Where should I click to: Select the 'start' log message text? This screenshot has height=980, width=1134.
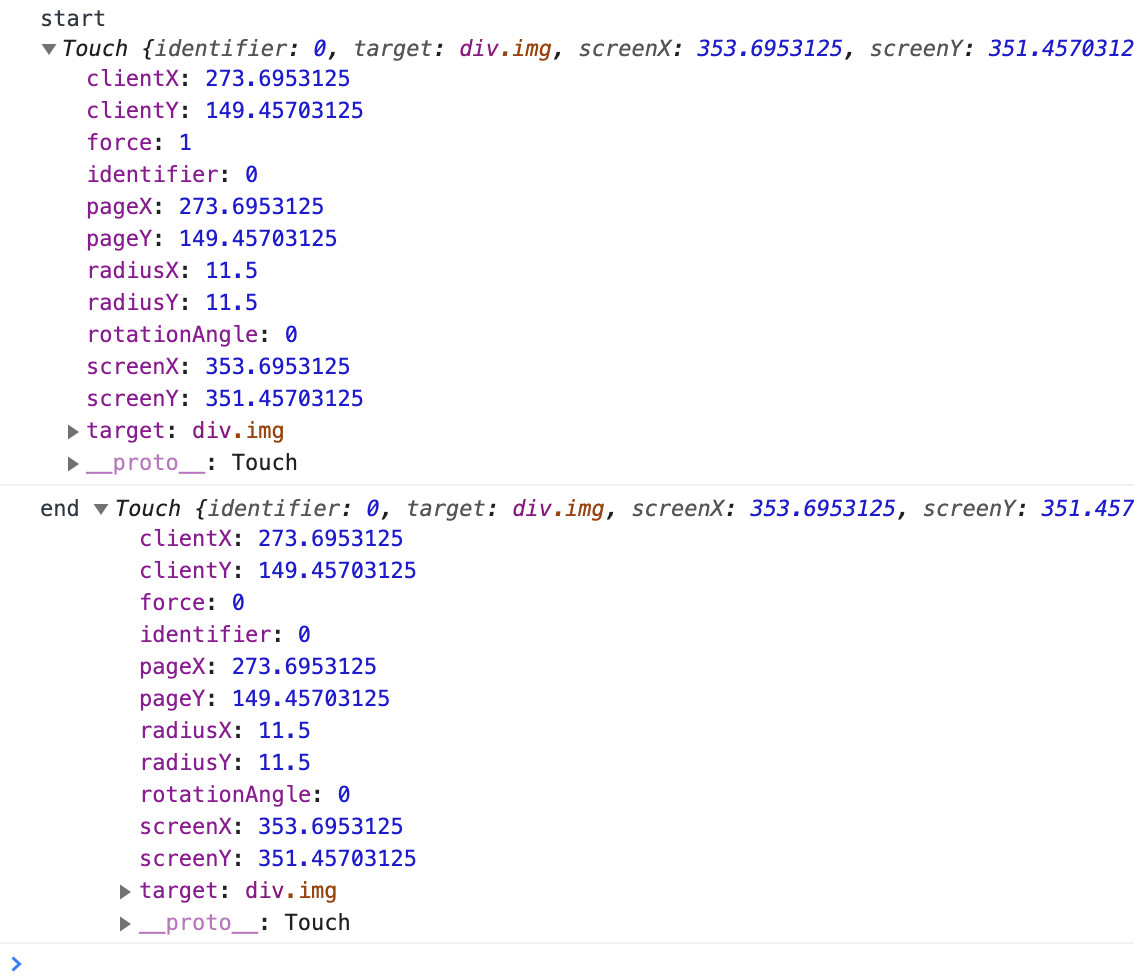[x=72, y=18]
